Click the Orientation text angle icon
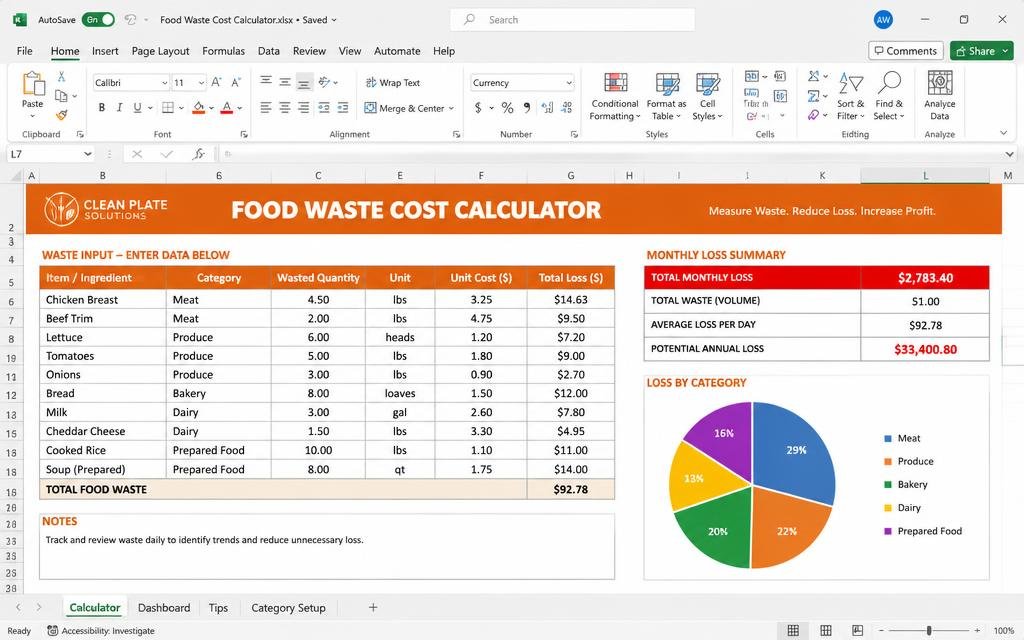The height and width of the screenshot is (640, 1024). (x=325, y=82)
